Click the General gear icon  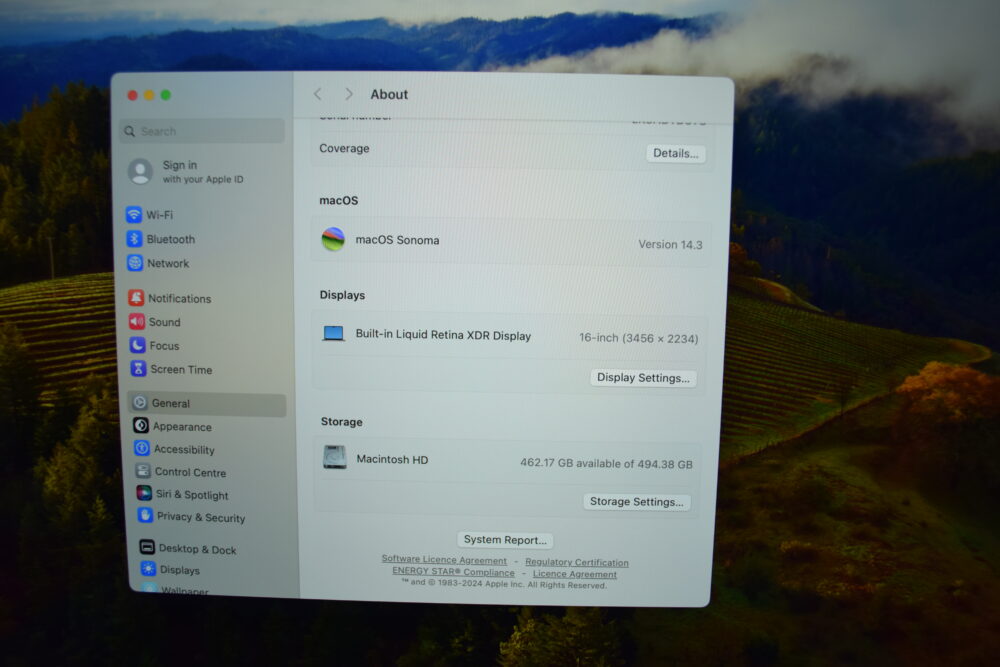coord(140,402)
